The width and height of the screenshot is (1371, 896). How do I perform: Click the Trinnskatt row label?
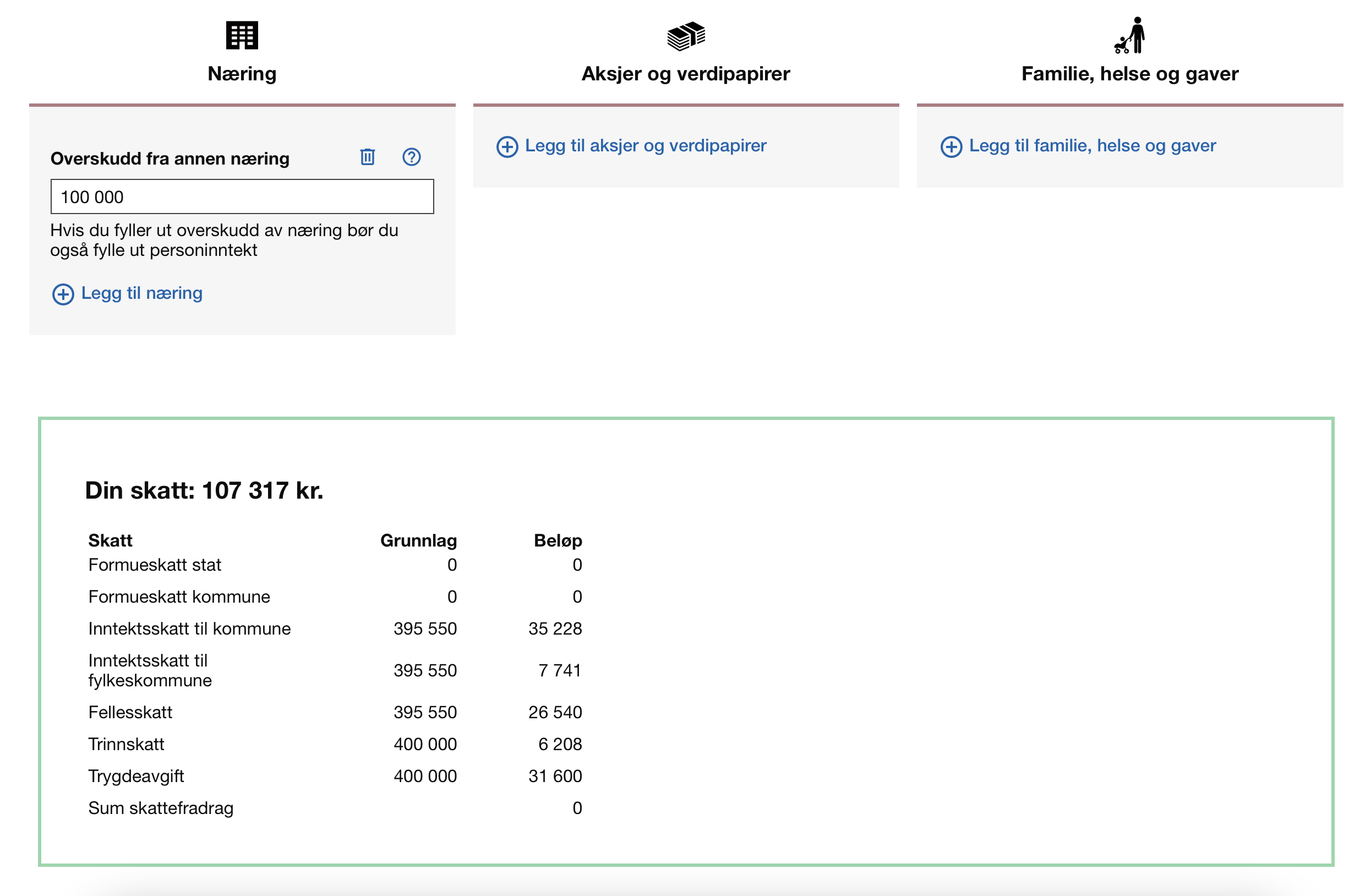[x=126, y=745]
